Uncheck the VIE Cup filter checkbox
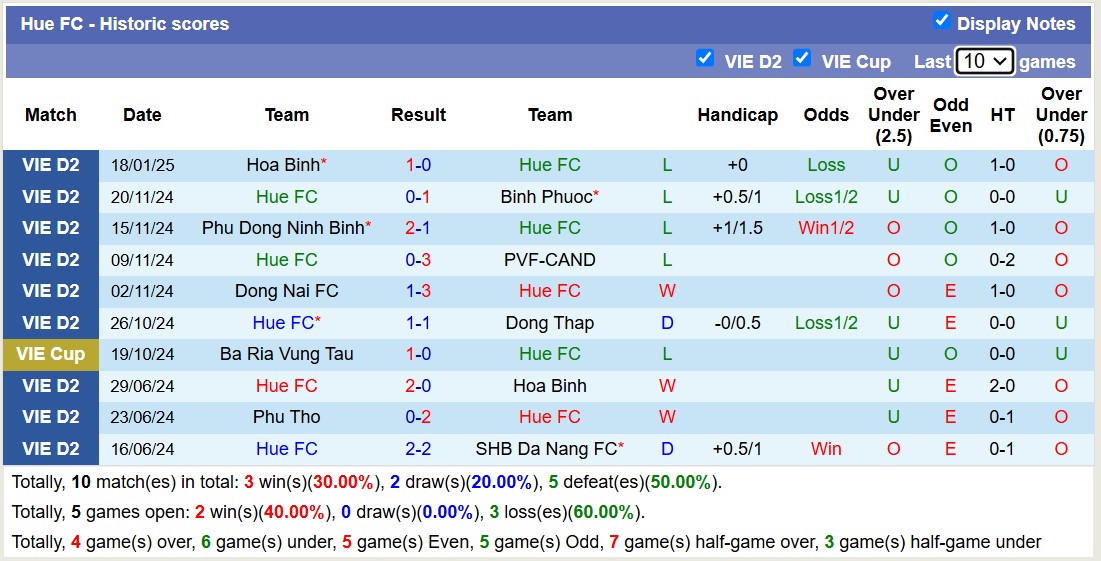 [x=802, y=59]
